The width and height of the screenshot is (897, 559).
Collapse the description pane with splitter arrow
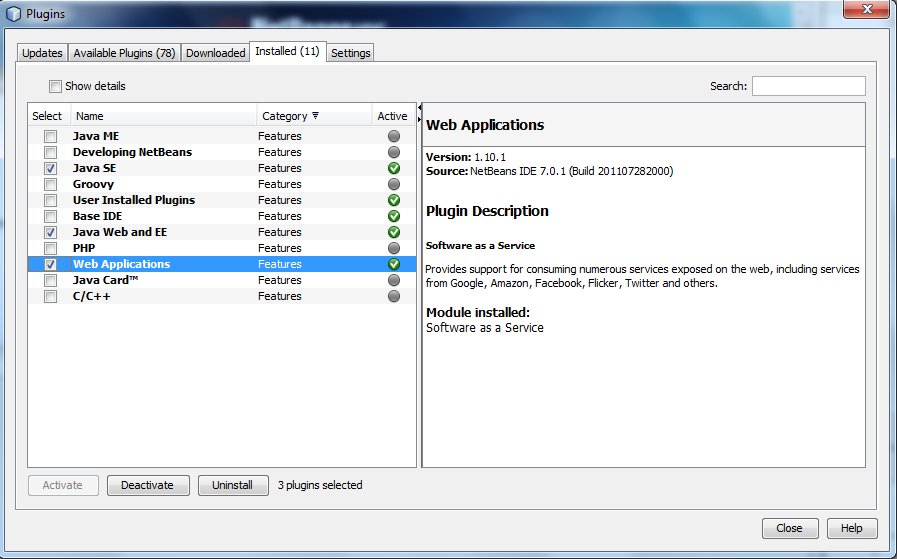tap(419, 108)
